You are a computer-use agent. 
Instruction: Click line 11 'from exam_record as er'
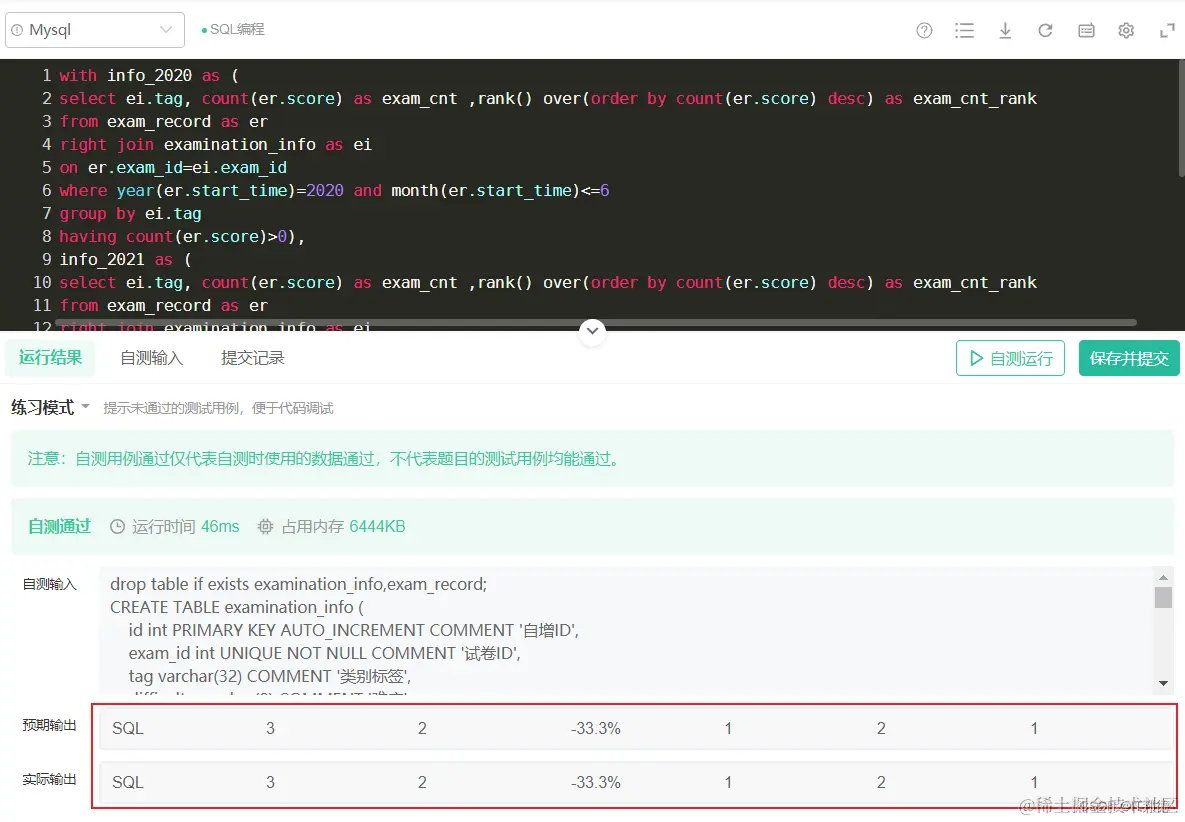coord(163,305)
